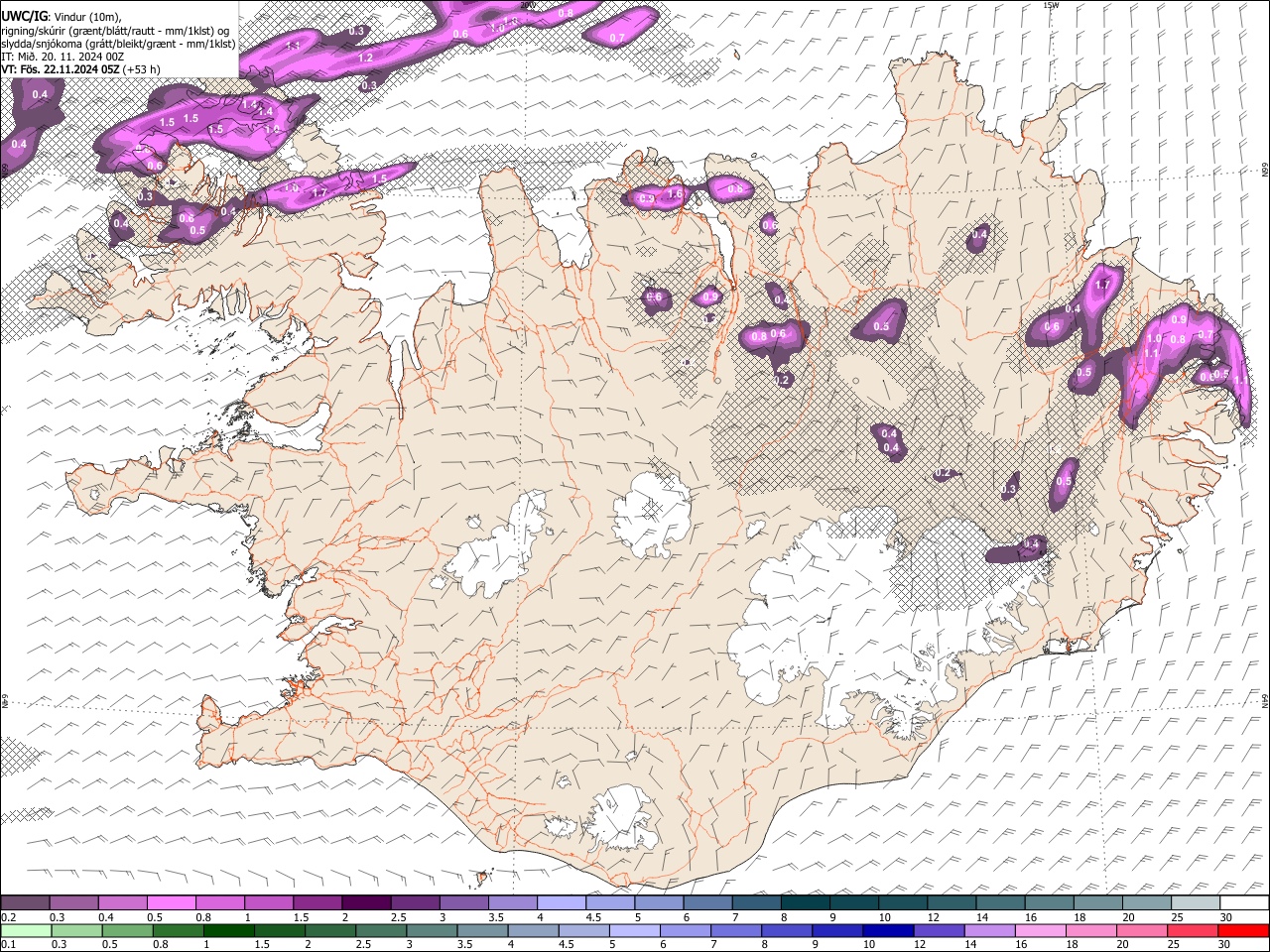
Task: Pick the bright pink 0.5 snow legend swatch
Action: point(171,903)
